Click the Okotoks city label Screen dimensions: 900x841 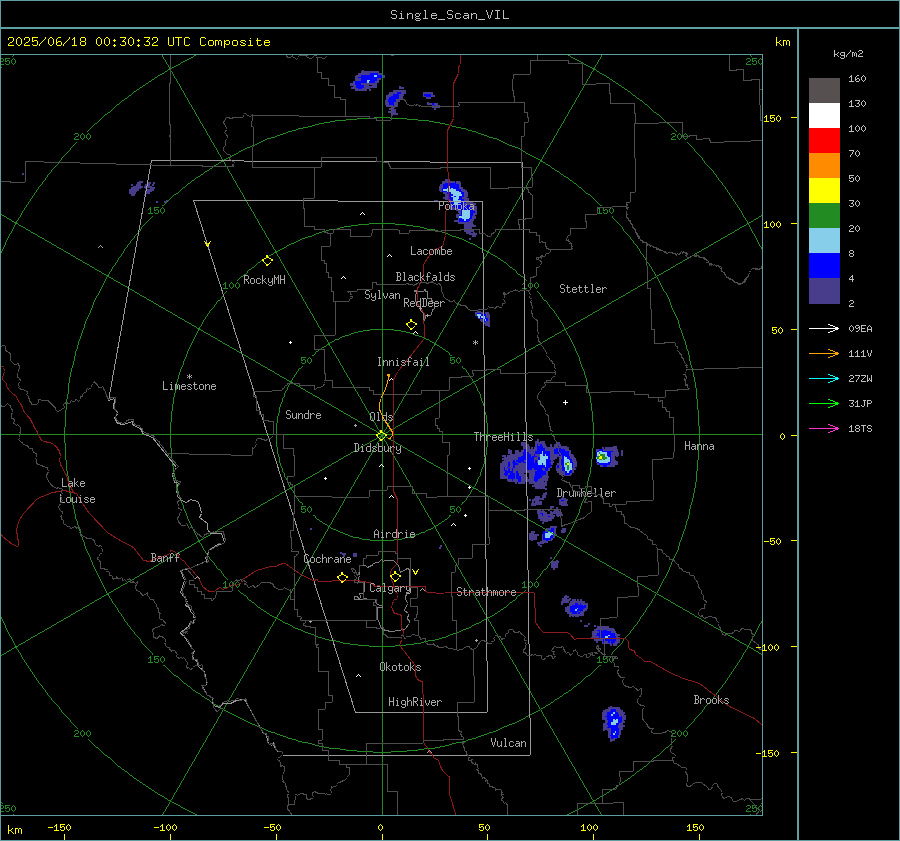tap(400, 667)
